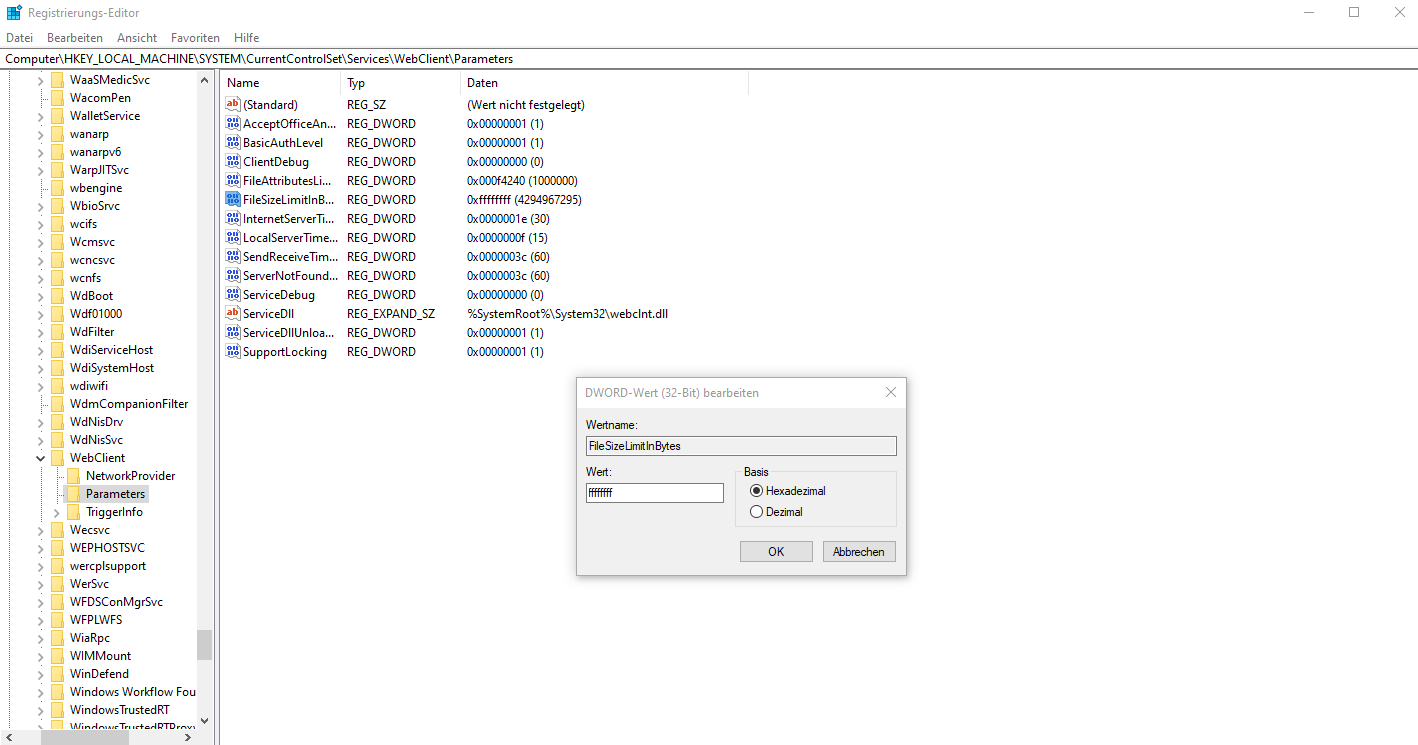Click the REG_EXPAND_SZ type cell
This screenshot has width=1418, height=745.
click(391, 313)
